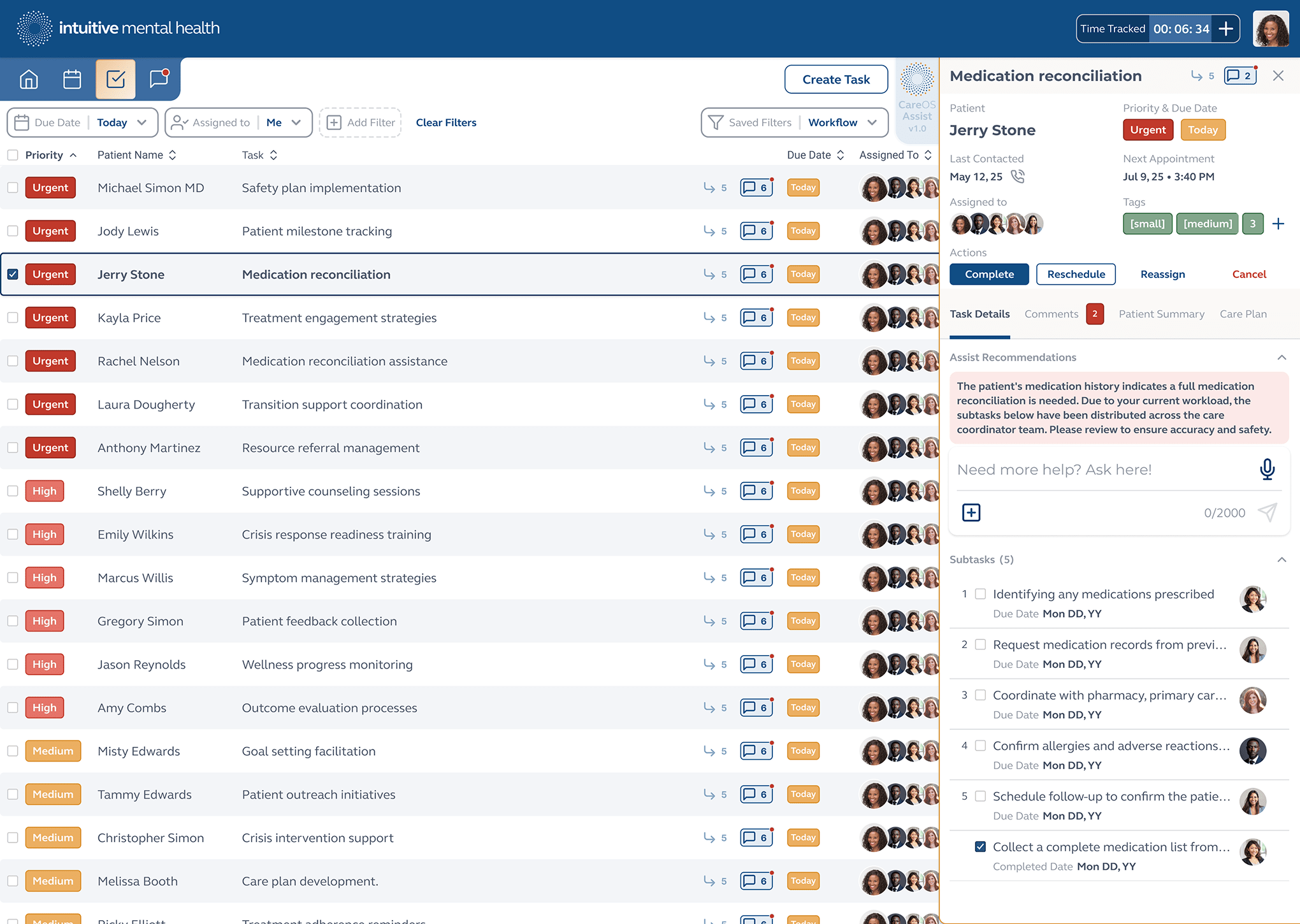This screenshot has width=1300, height=924.
Task: Switch to the Patient Summary tab
Action: 1161,314
